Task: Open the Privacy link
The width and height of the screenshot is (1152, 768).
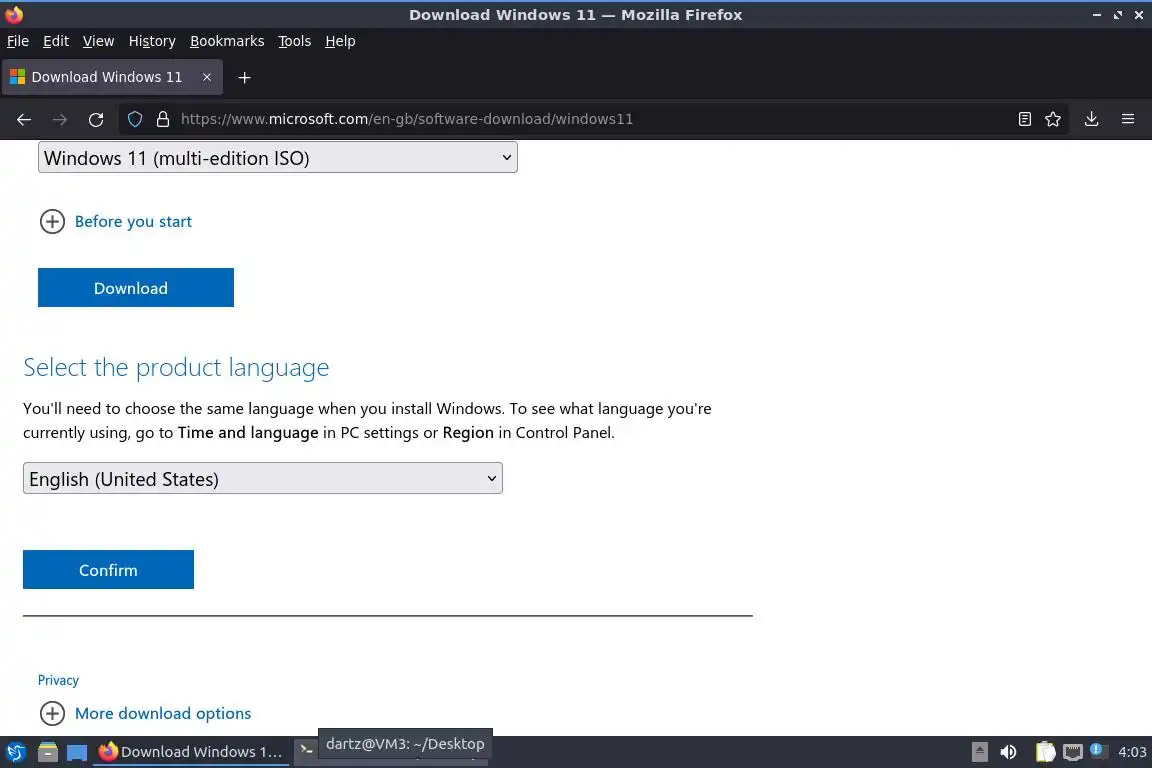Action: click(x=58, y=680)
